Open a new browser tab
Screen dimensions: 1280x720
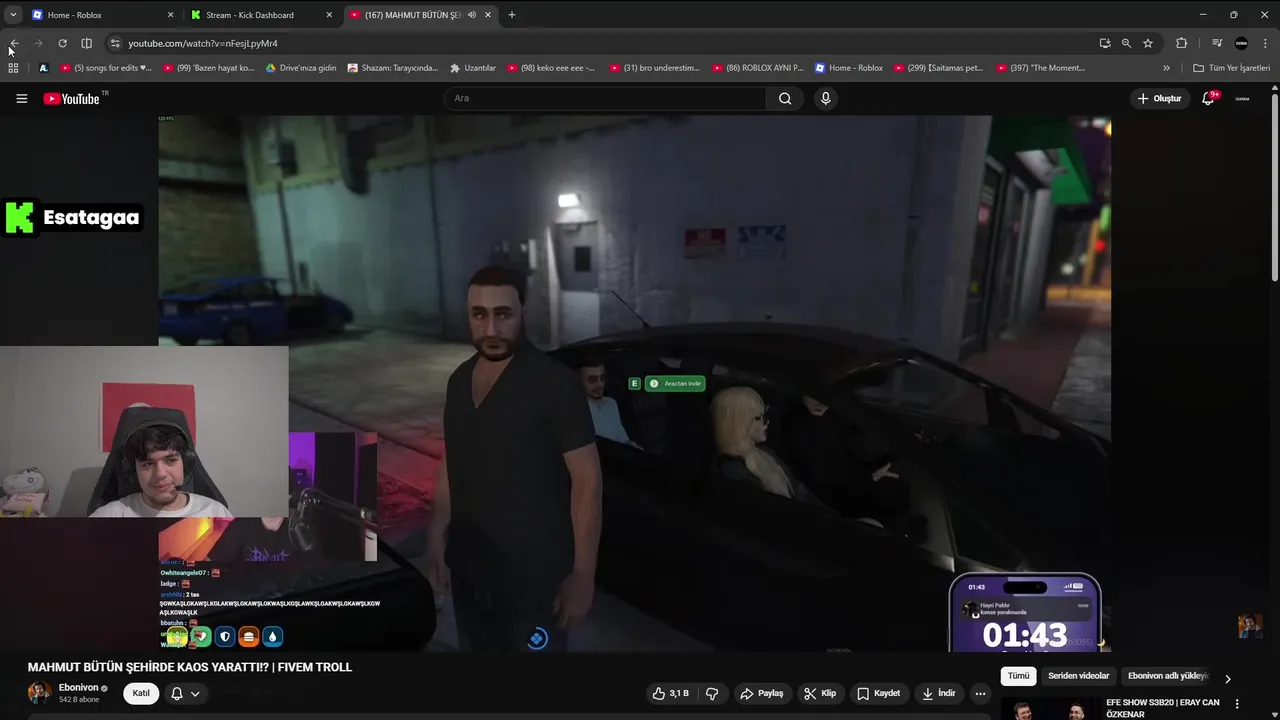[511, 15]
